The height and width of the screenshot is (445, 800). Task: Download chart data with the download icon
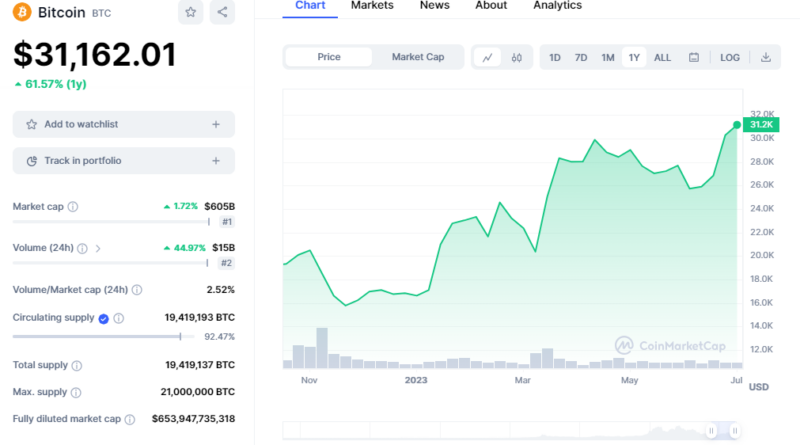[765, 57]
